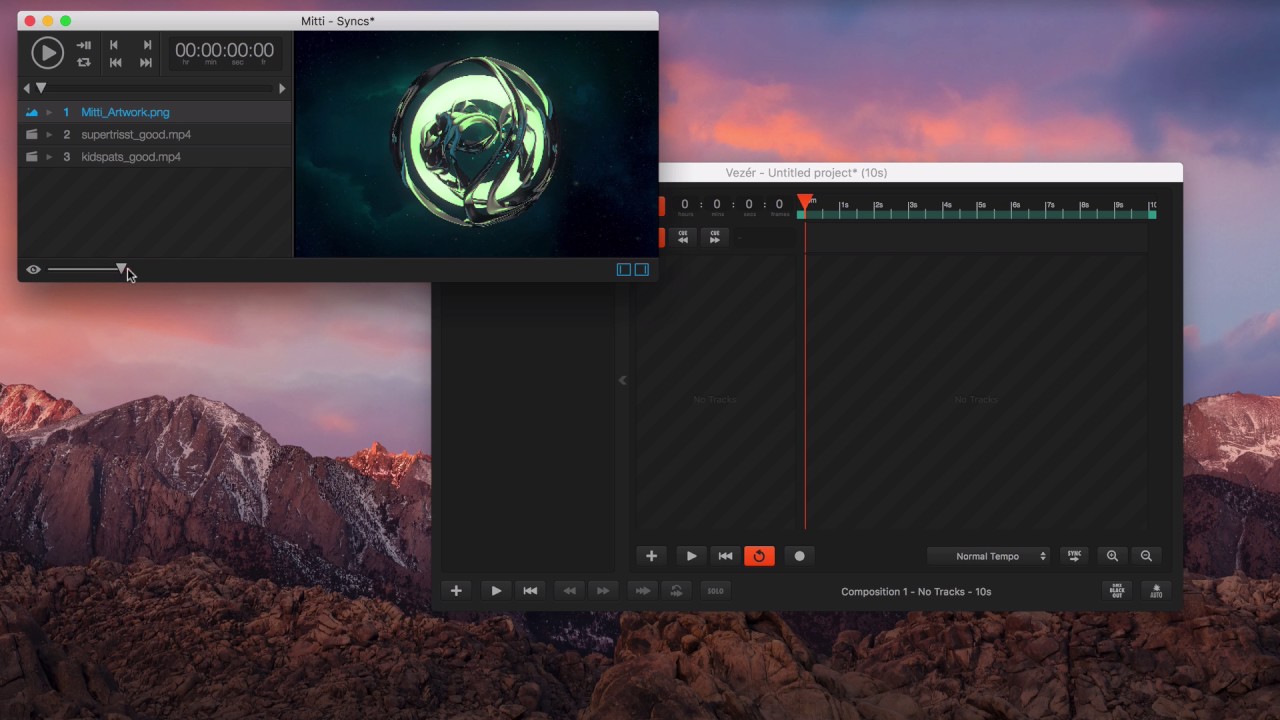This screenshot has height=720, width=1280.
Task: Click the triple-arrow button in Vezér bottom bar
Action: point(643,591)
